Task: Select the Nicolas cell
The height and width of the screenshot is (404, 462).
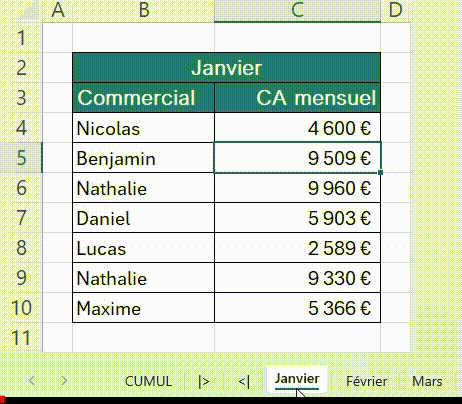Action: [143, 128]
